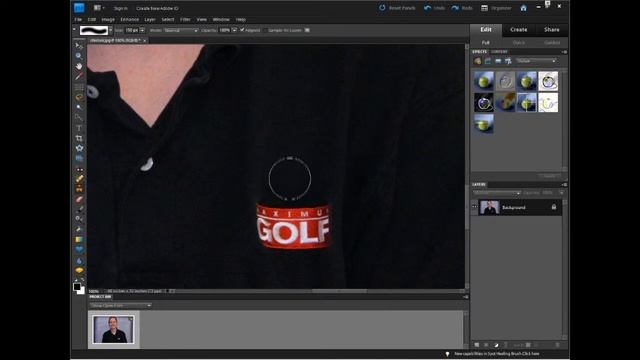Select the Spot Healing Brush tool
Viewport: 640px width, 360px height.
(79, 179)
